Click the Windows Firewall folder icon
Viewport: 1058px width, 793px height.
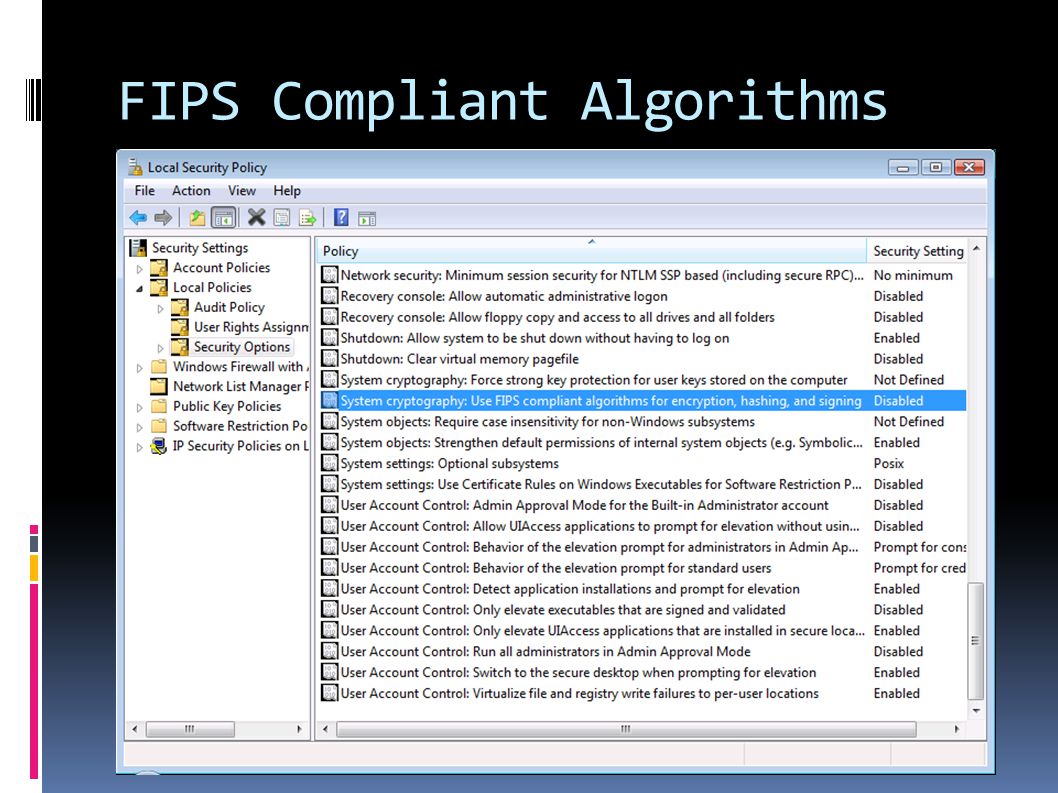(x=159, y=366)
